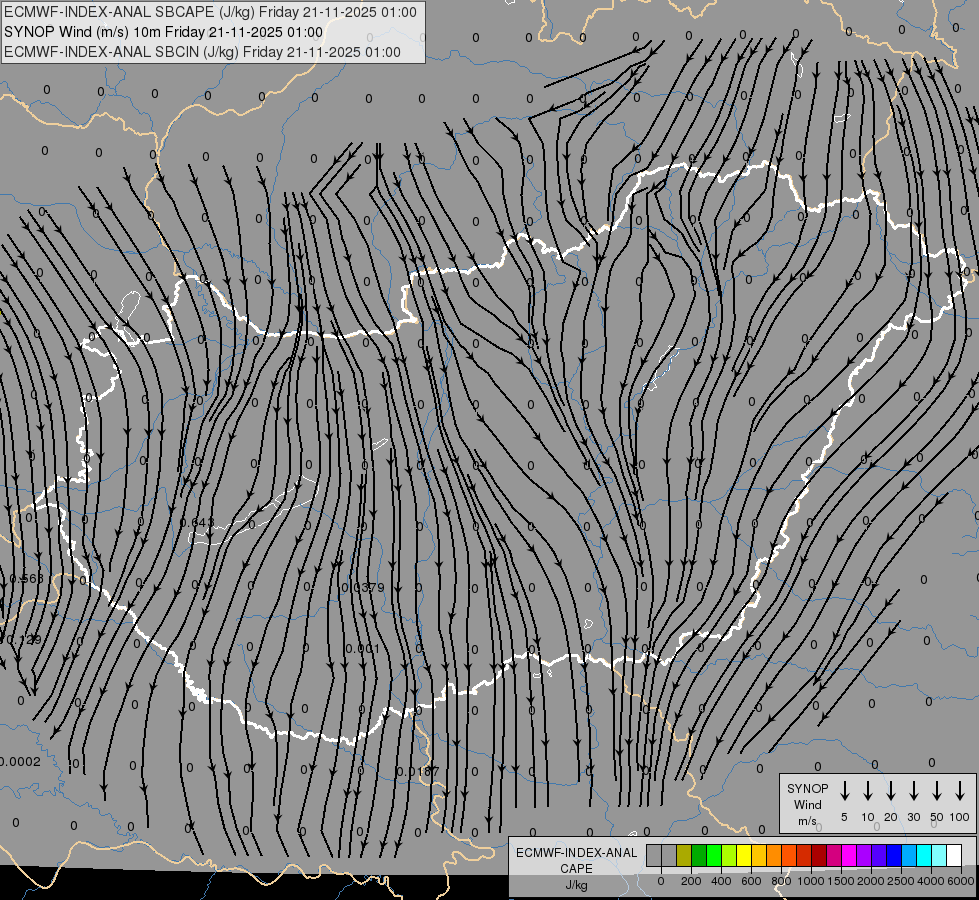Click the 0.643 value on the map
The width and height of the screenshot is (979, 900).
point(197,522)
